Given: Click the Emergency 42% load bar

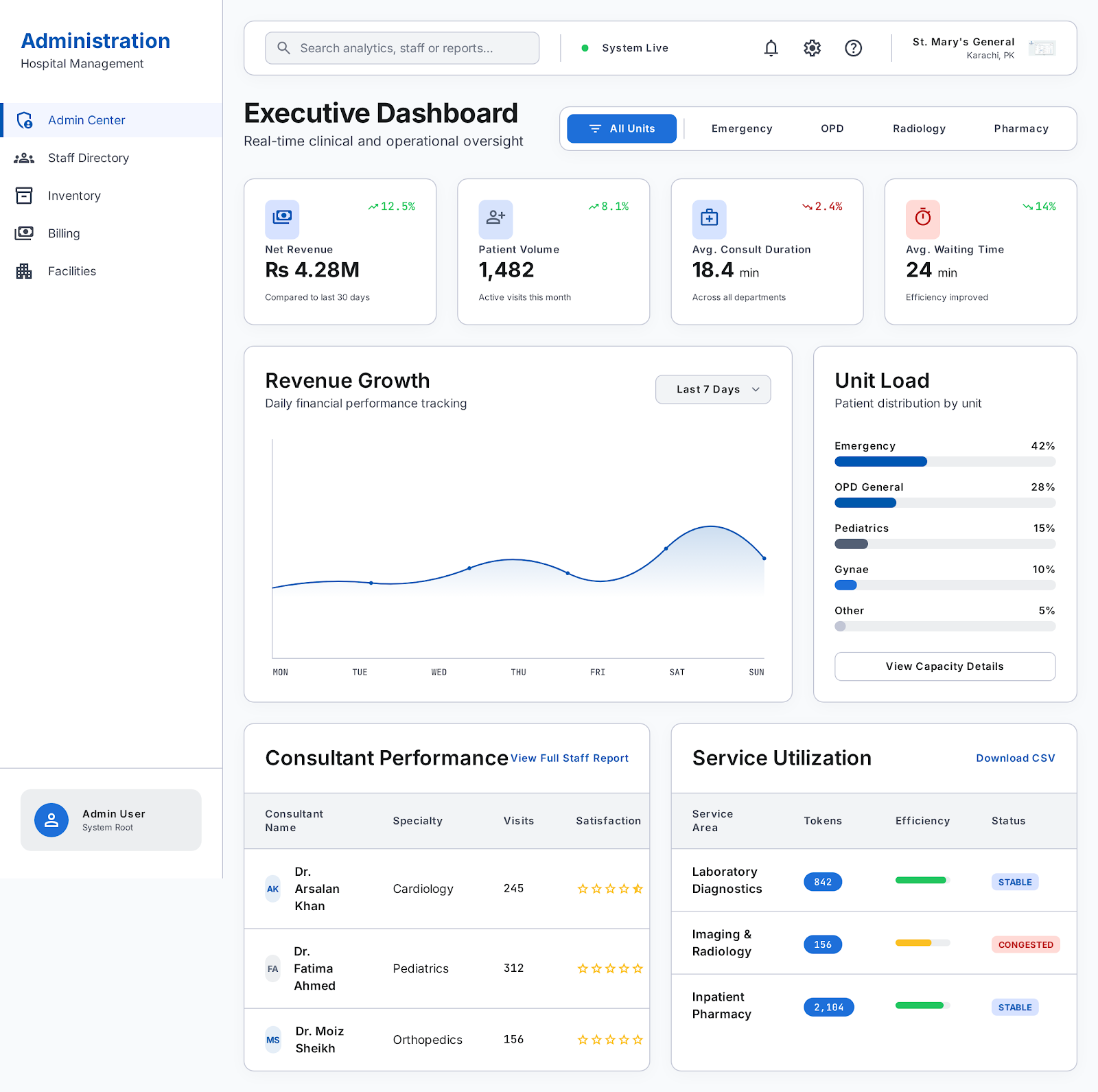Looking at the screenshot, I should 945,462.
